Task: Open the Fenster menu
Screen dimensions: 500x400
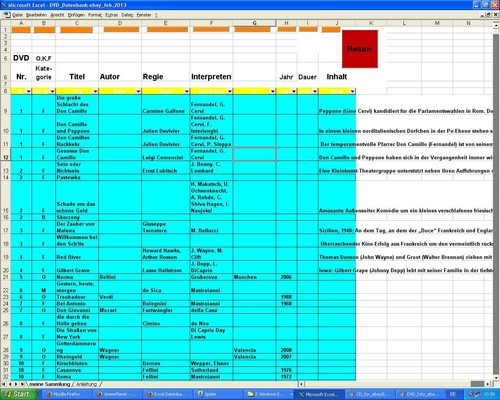Action: coord(144,15)
